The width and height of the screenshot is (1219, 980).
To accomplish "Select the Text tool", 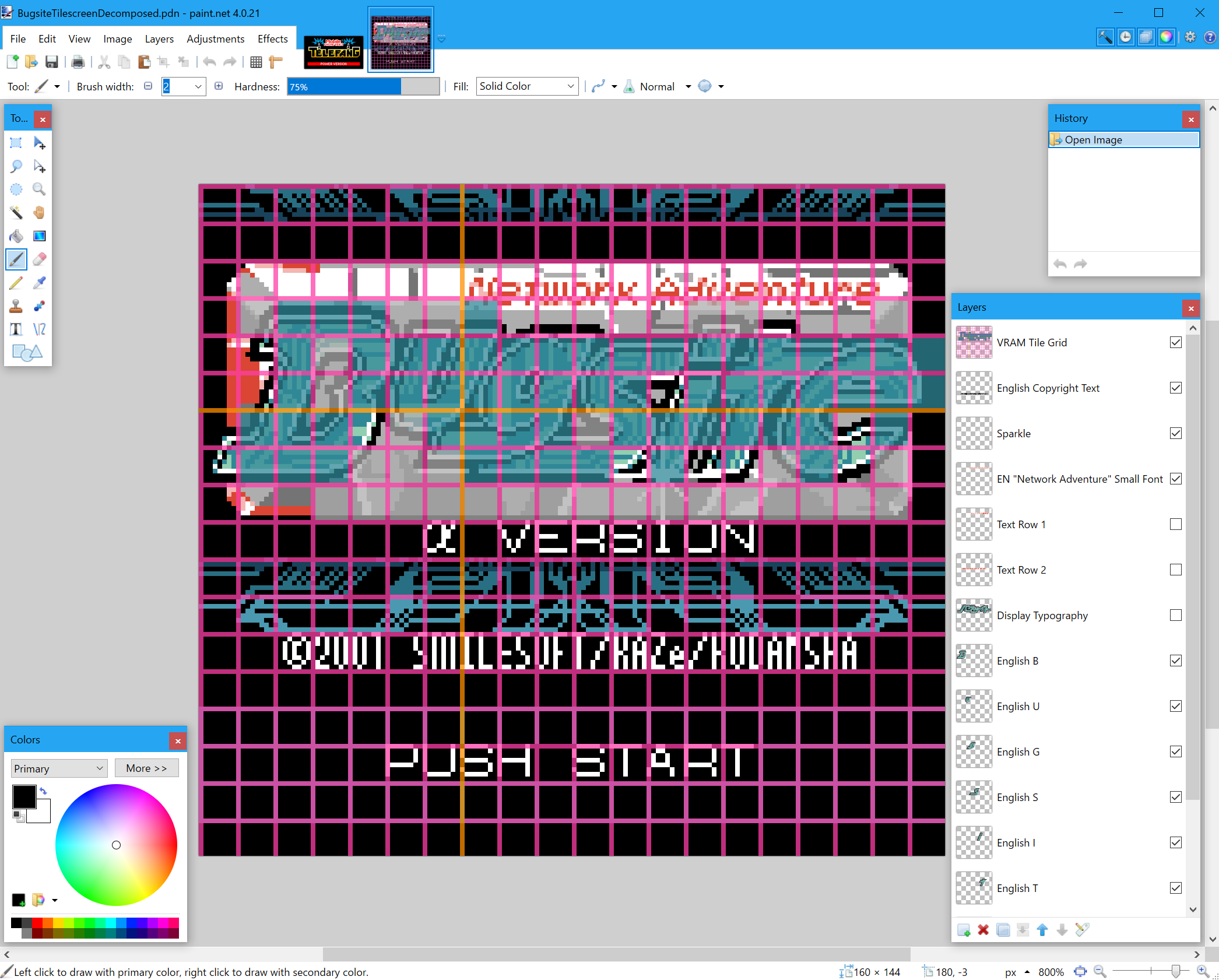I will click(16, 329).
